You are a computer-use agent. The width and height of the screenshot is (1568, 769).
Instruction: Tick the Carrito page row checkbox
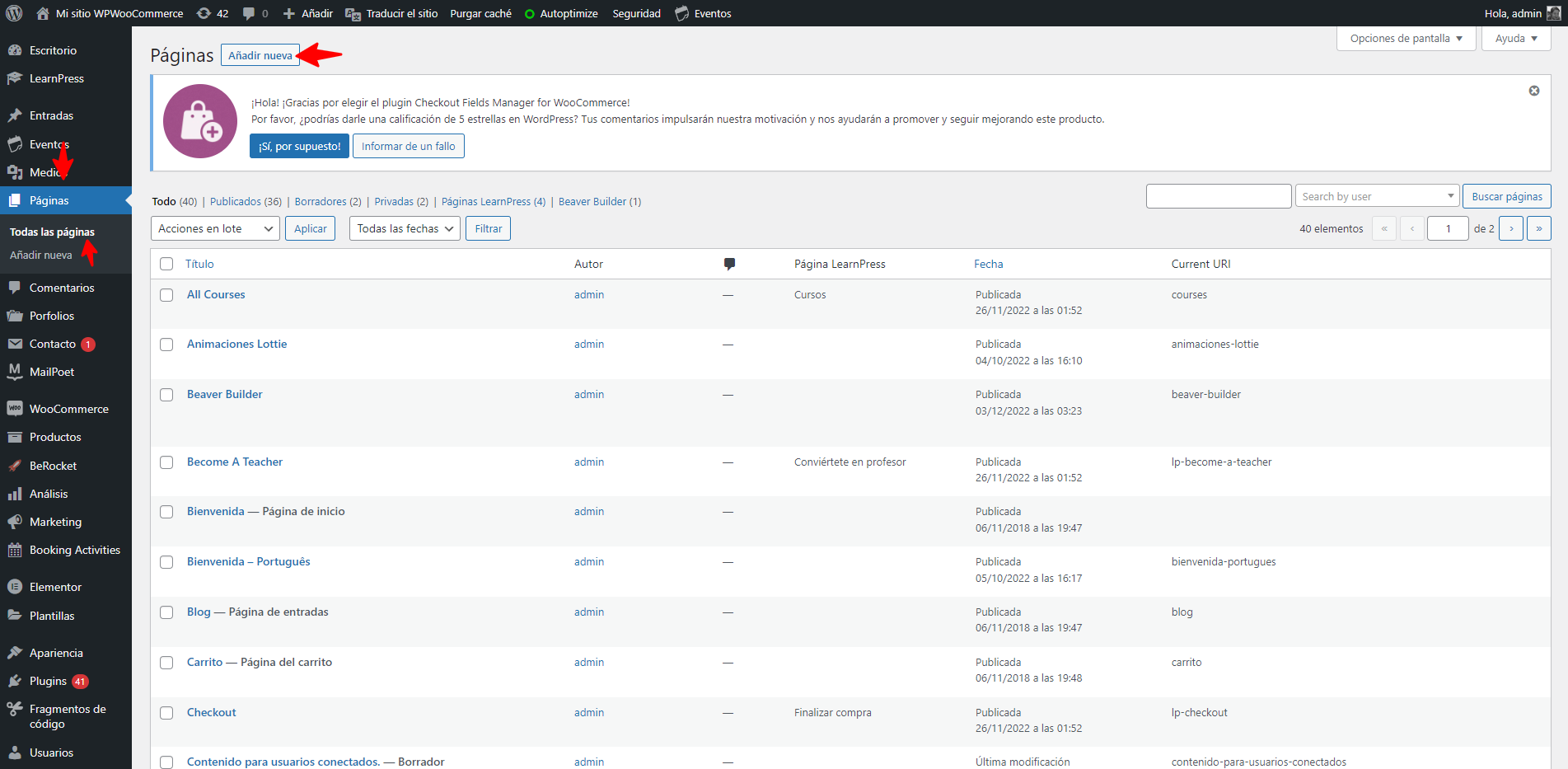[166, 663]
